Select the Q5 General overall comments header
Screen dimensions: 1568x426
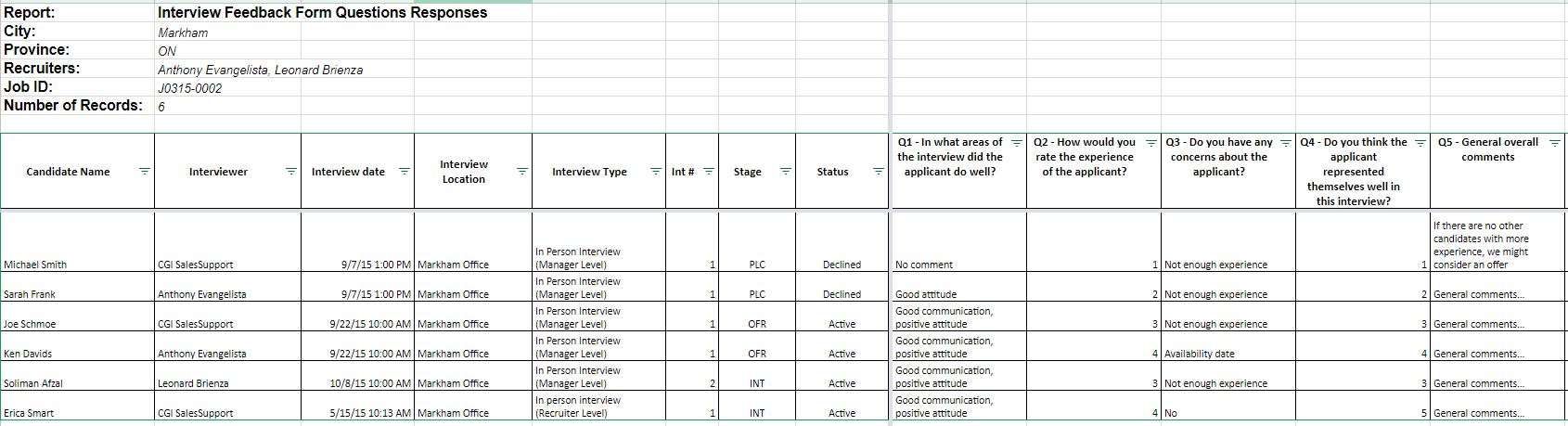coord(1498,172)
